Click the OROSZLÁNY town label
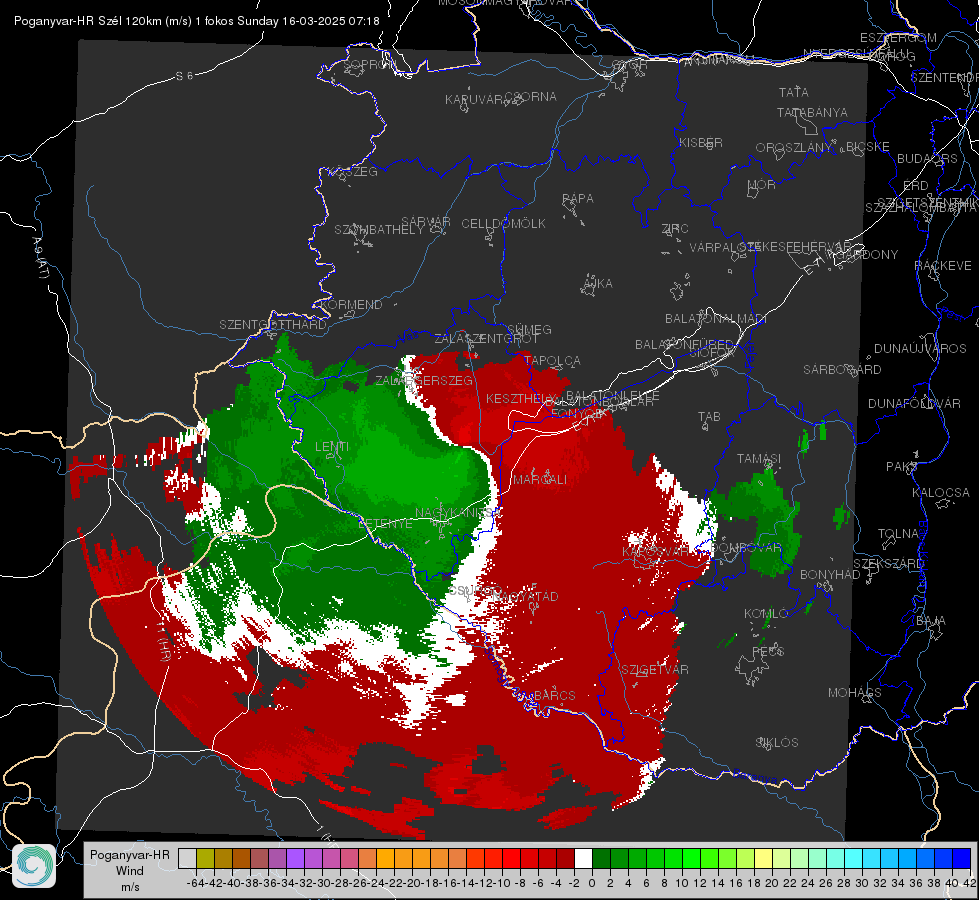Screen dimensions: 979x900 click(794, 148)
